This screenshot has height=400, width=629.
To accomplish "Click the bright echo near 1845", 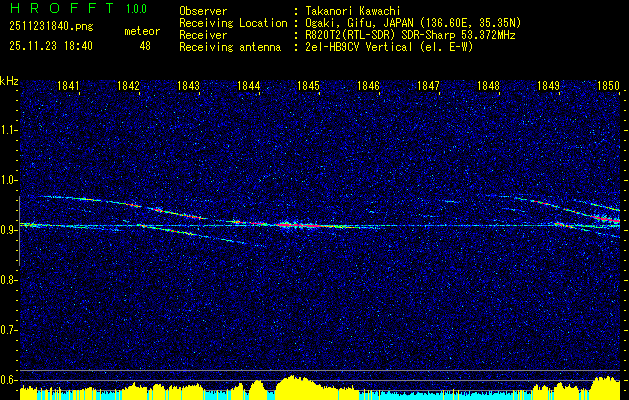I will tap(296, 225).
